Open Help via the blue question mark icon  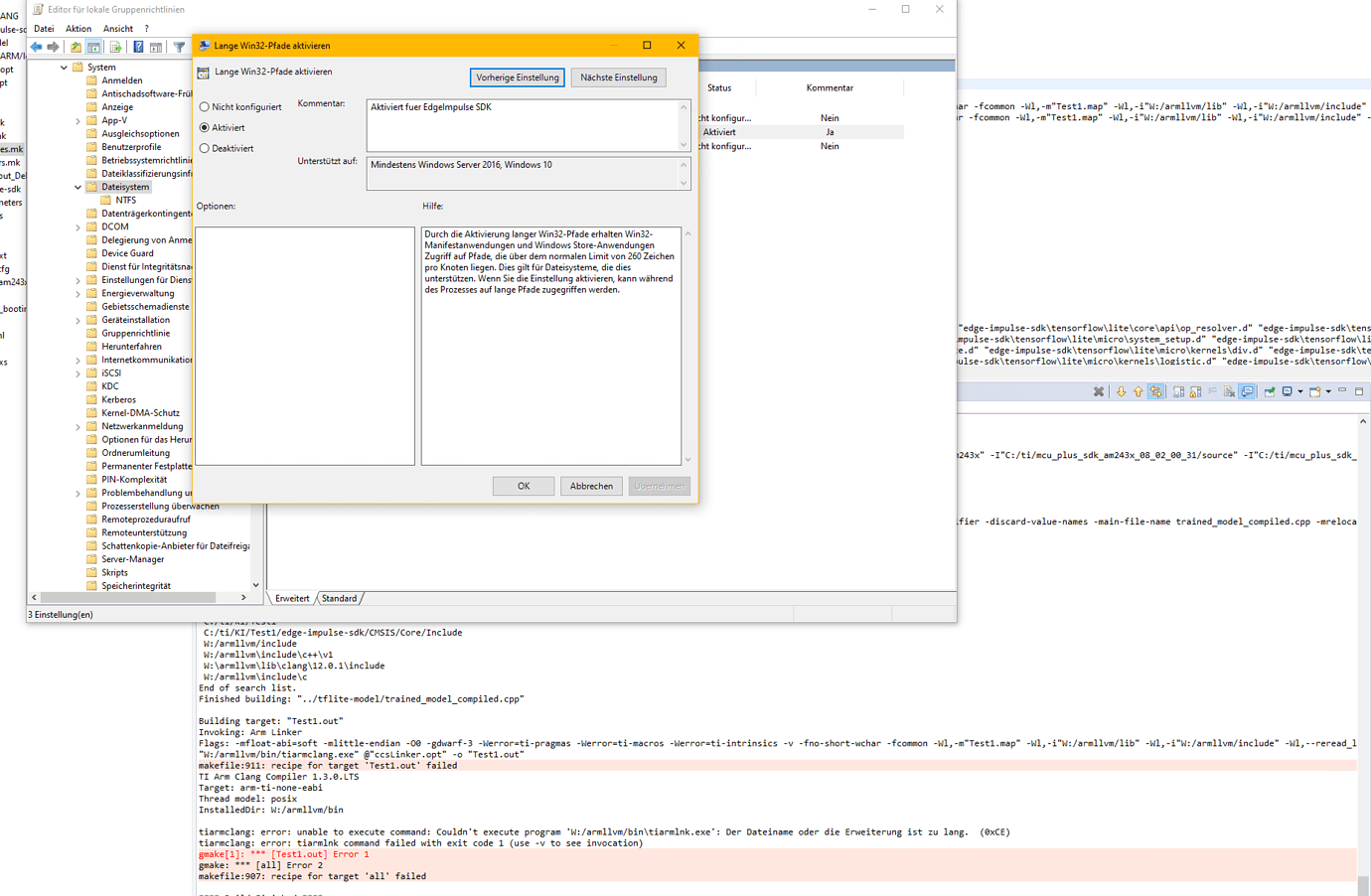[137, 46]
